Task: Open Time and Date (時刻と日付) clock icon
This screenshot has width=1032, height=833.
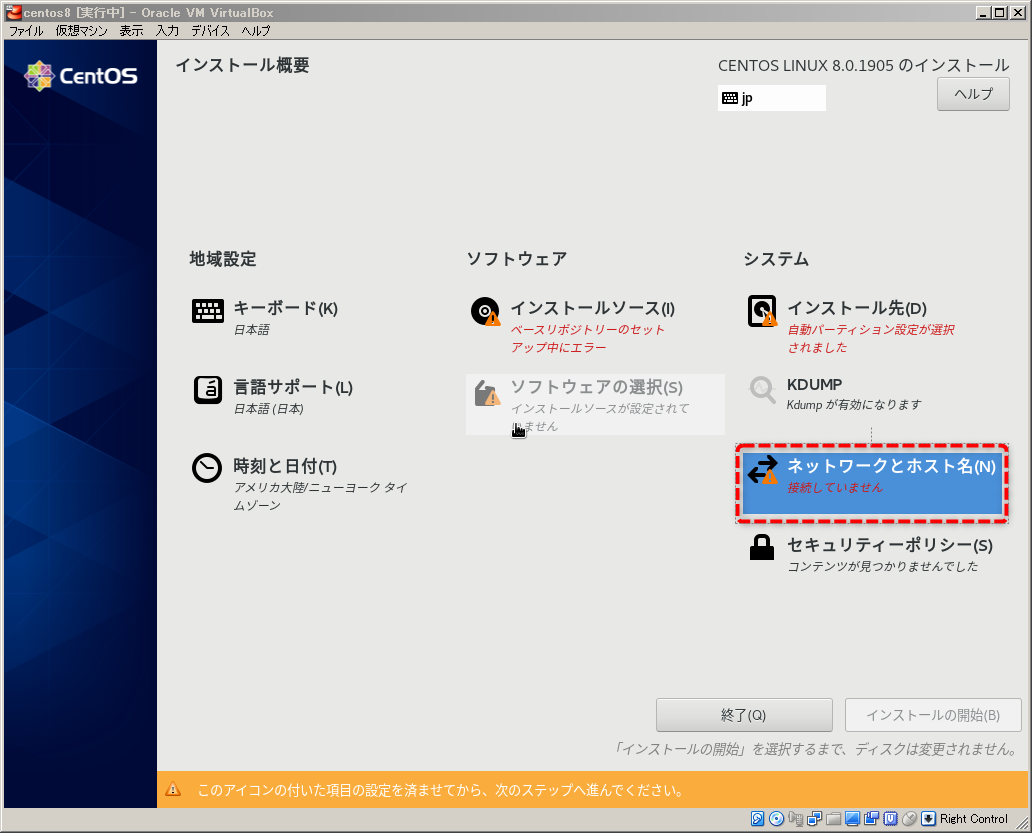Action: (207, 468)
